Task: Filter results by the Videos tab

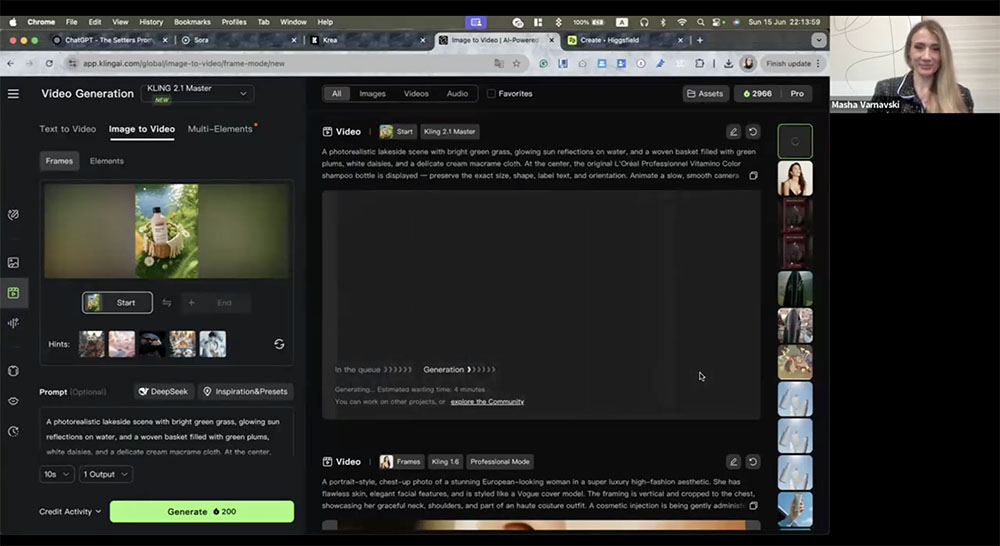Action: [x=416, y=94]
